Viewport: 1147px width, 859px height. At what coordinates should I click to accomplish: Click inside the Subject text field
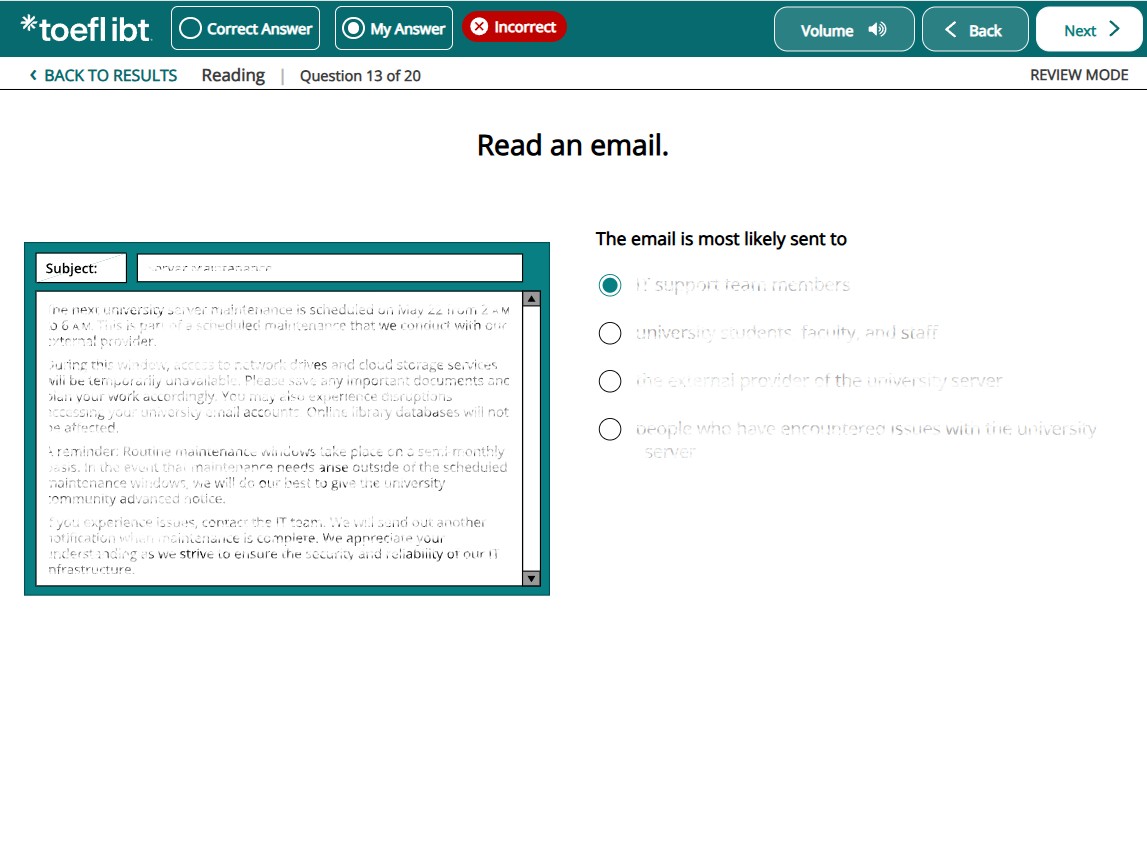coord(329,268)
